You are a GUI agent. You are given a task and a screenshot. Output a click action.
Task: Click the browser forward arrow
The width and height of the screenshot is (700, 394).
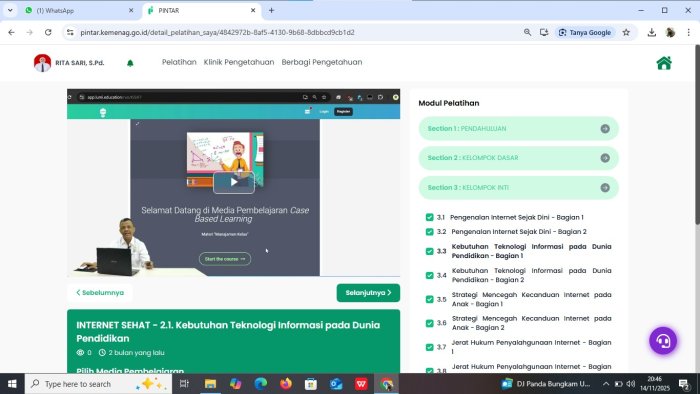[29, 32]
